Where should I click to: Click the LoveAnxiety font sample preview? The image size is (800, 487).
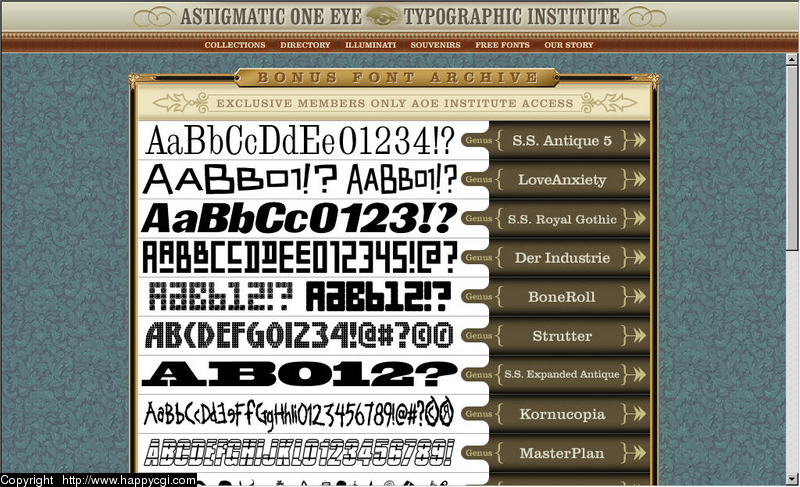tap(300, 179)
